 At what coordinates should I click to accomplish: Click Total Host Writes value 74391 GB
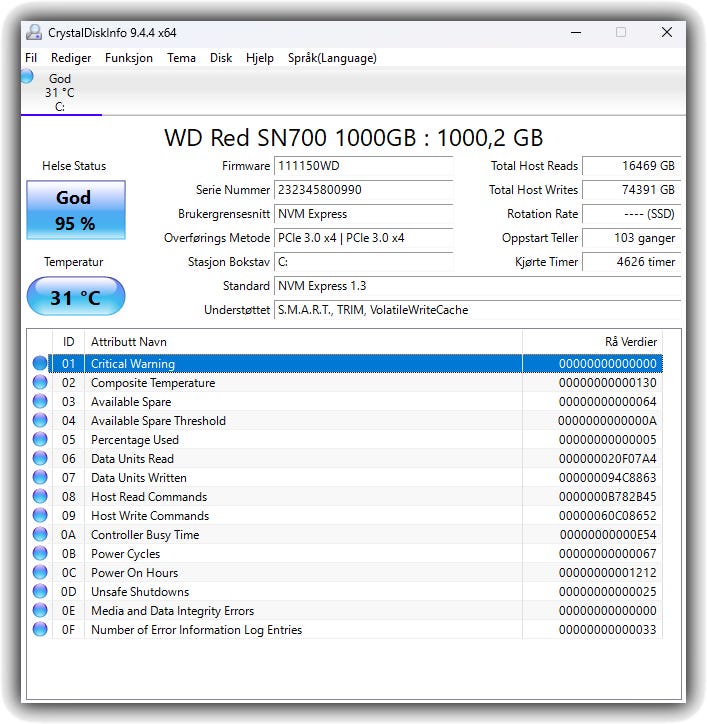click(x=632, y=190)
